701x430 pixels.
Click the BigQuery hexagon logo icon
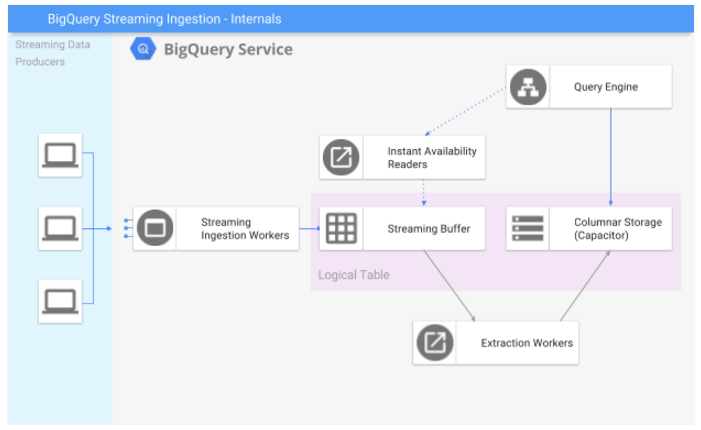click(x=143, y=49)
